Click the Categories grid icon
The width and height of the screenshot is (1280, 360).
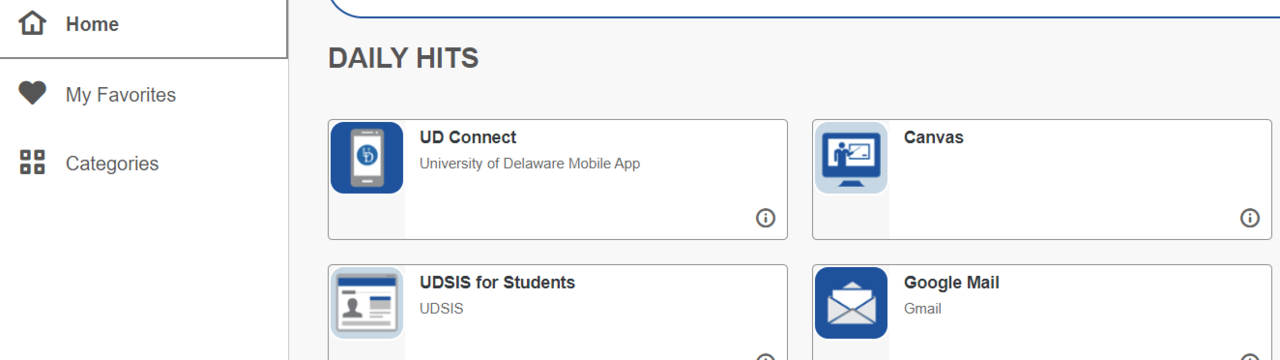[x=33, y=163]
